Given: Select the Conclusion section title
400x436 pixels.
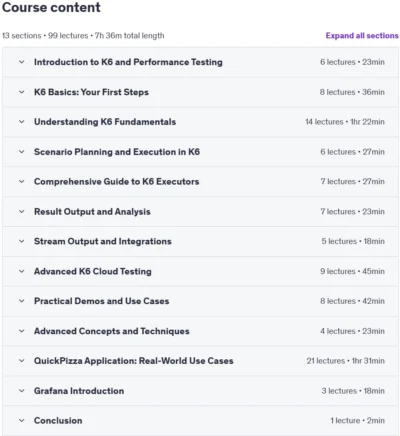Looking at the screenshot, I should point(58,420).
